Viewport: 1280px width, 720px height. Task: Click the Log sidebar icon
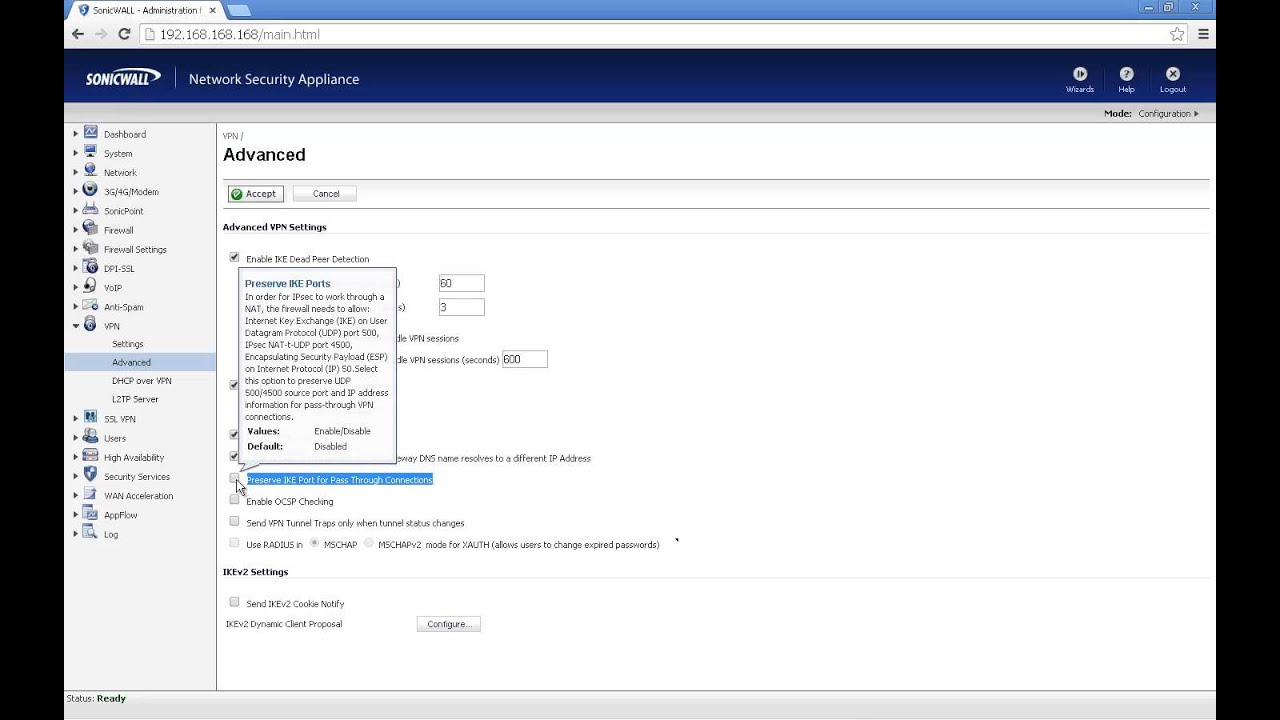(91, 533)
